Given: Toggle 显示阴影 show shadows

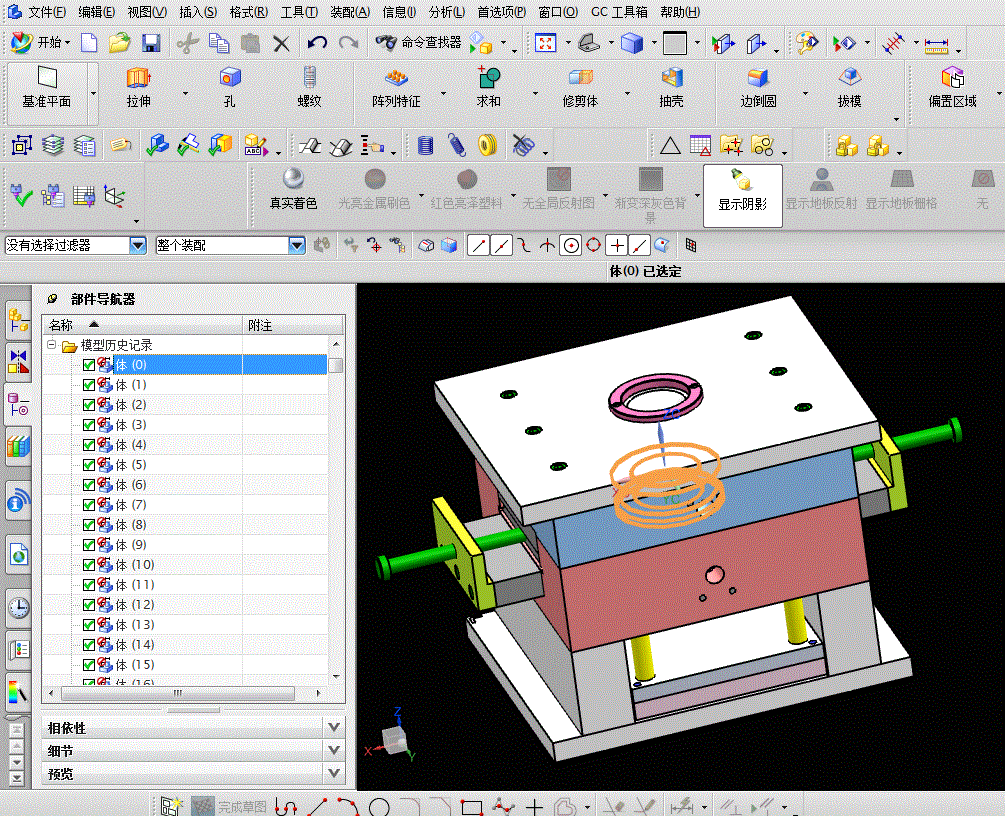Looking at the screenshot, I should click(x=742, y=196).
